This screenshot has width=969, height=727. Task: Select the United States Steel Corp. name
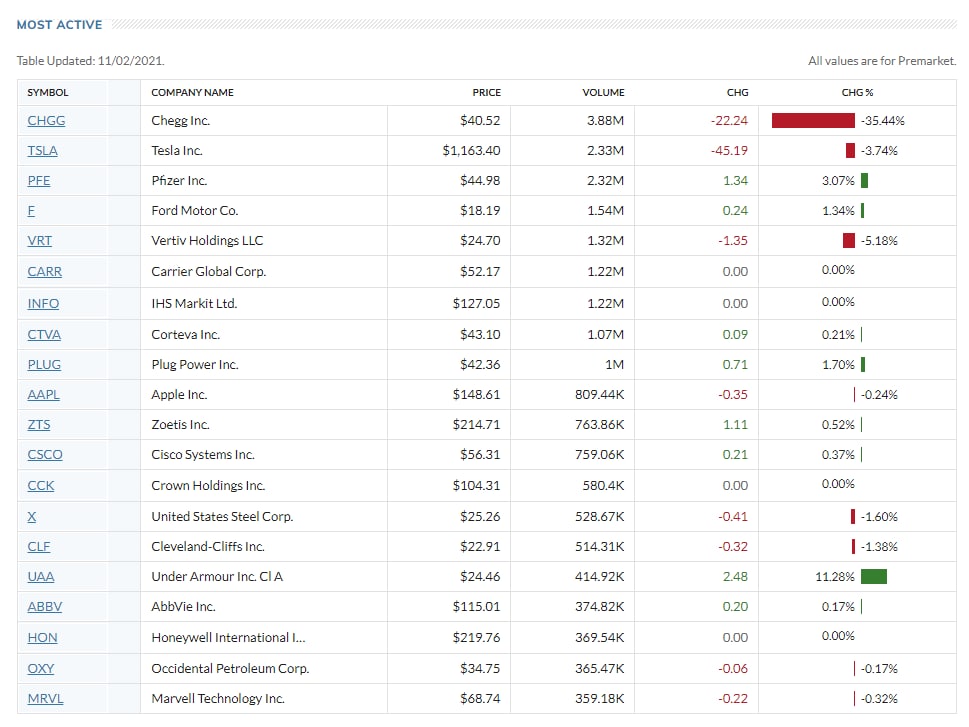coord(222,516)
